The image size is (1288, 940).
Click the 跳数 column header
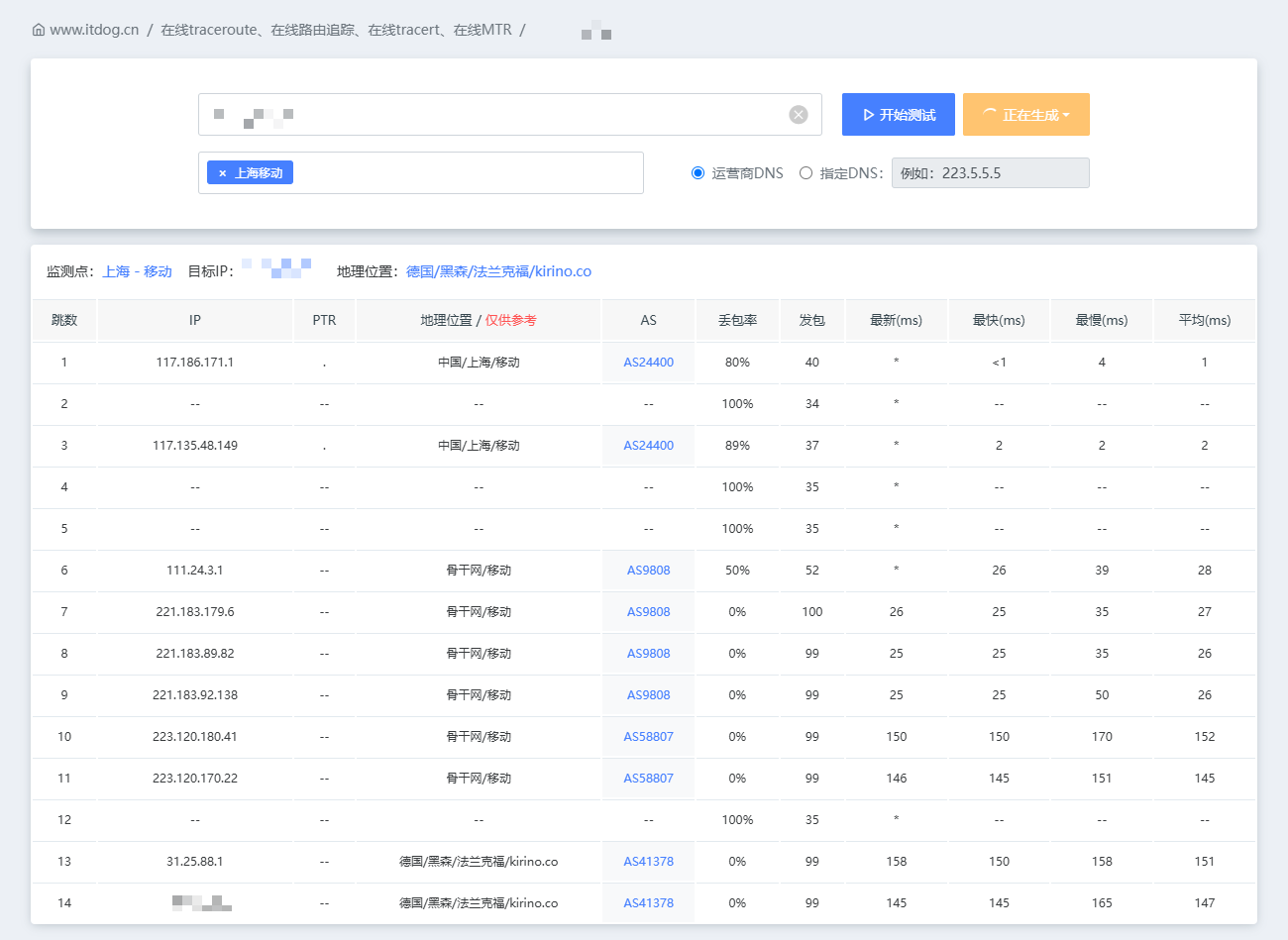tap(64, 321)
